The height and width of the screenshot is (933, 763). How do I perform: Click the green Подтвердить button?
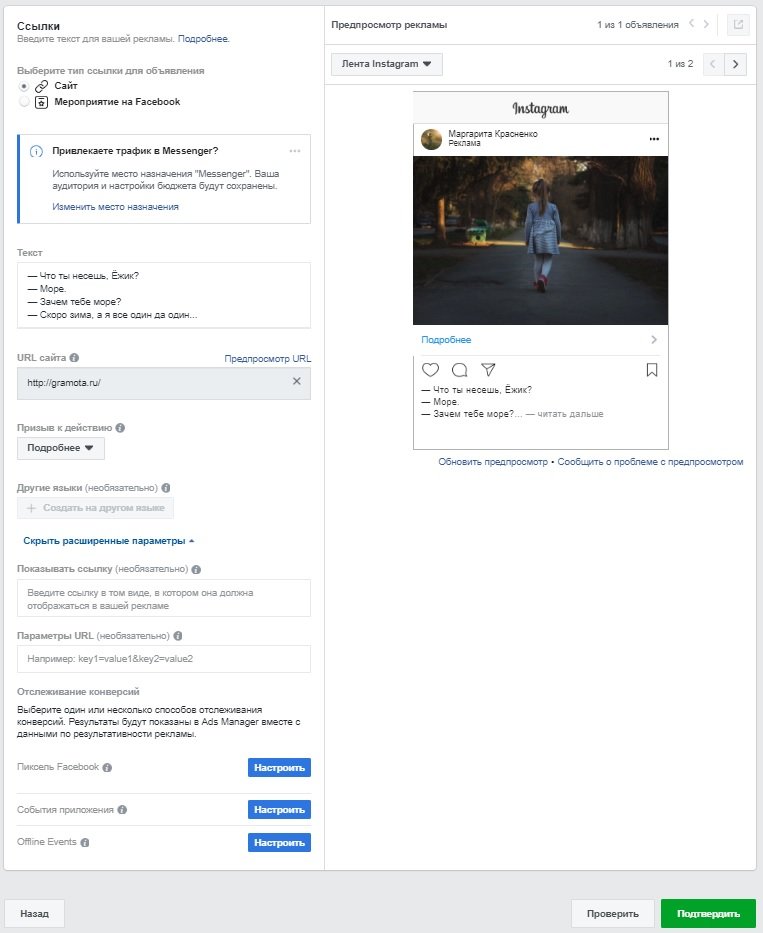coord(708,913)
